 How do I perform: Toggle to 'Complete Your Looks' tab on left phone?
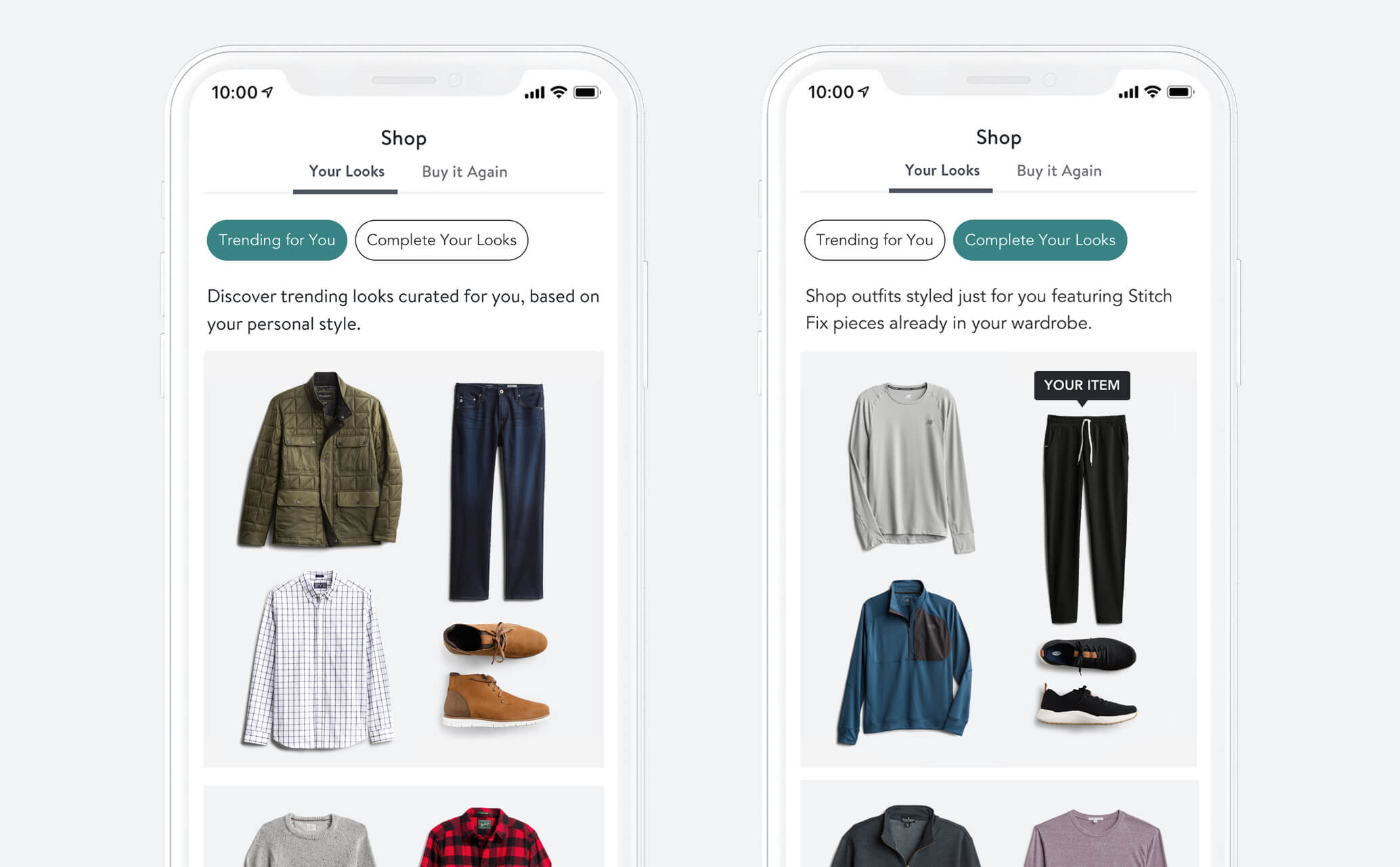tap(442, 240)
